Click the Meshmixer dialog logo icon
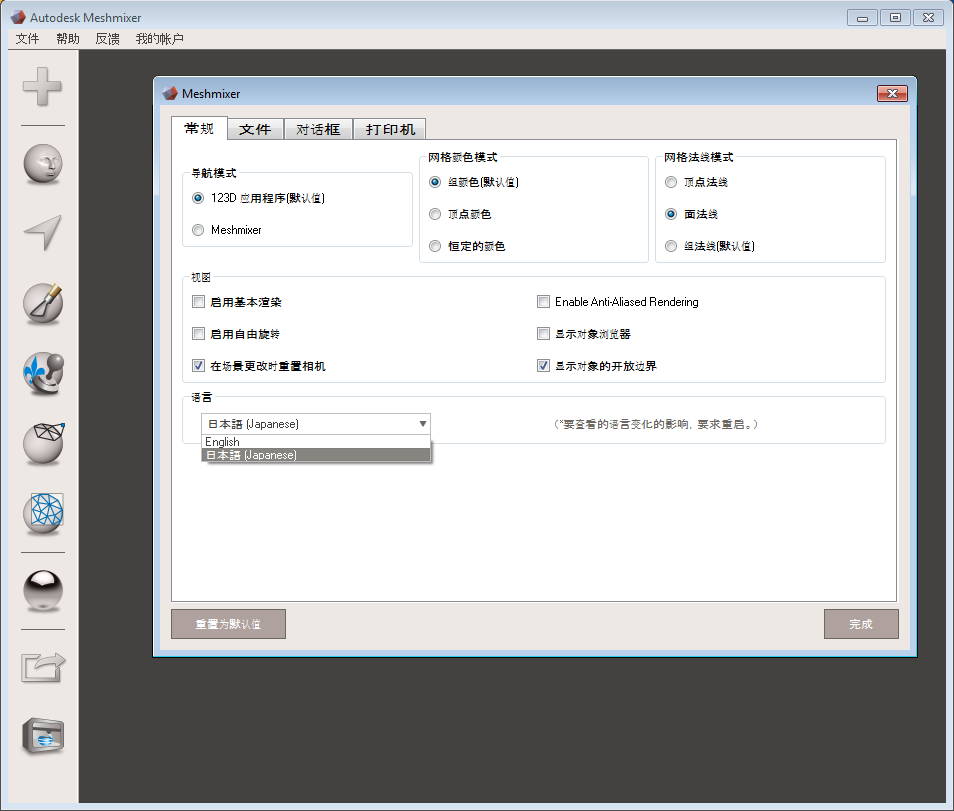Viewport: 954px width, 811px height. 170,94
